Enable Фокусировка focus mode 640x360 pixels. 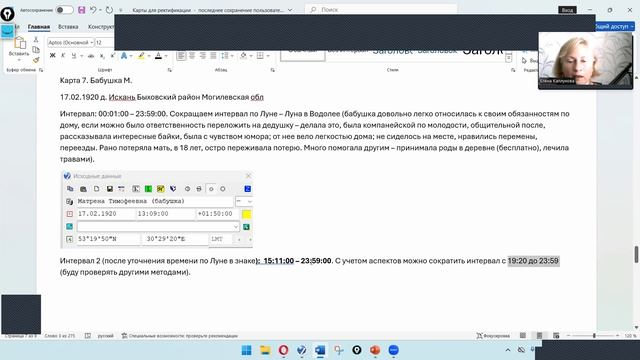493,336
